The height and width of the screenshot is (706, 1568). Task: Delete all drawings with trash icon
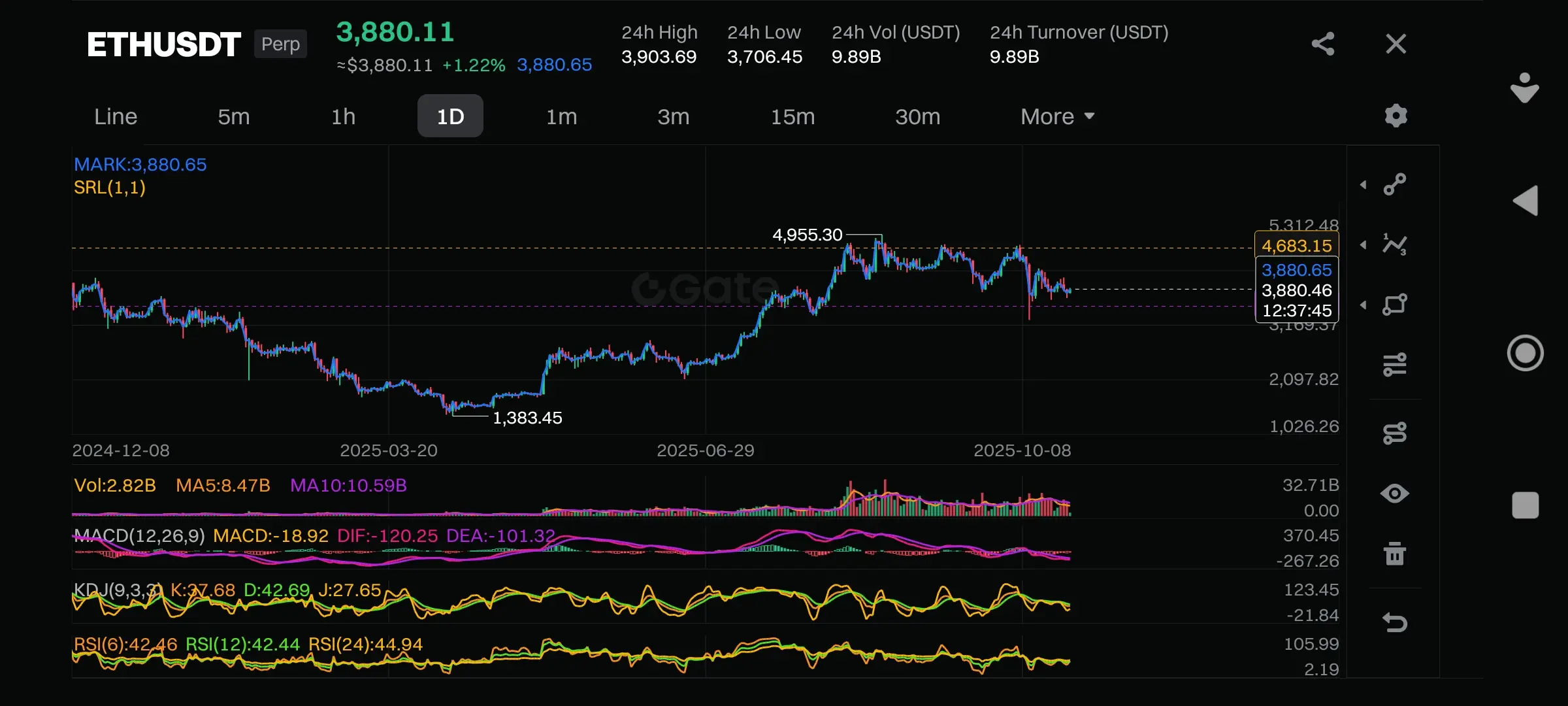[x=1395, y=554]
